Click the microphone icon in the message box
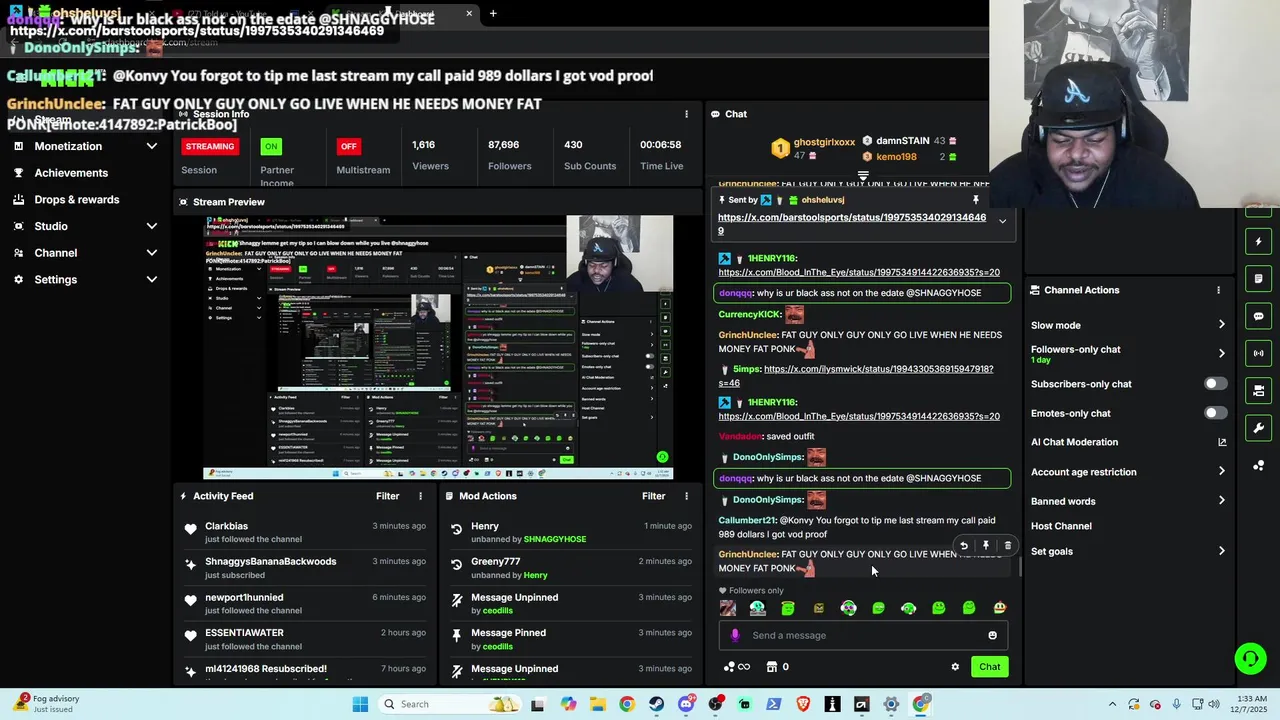Screen dimensions: 1280x720 coord(735,635)
